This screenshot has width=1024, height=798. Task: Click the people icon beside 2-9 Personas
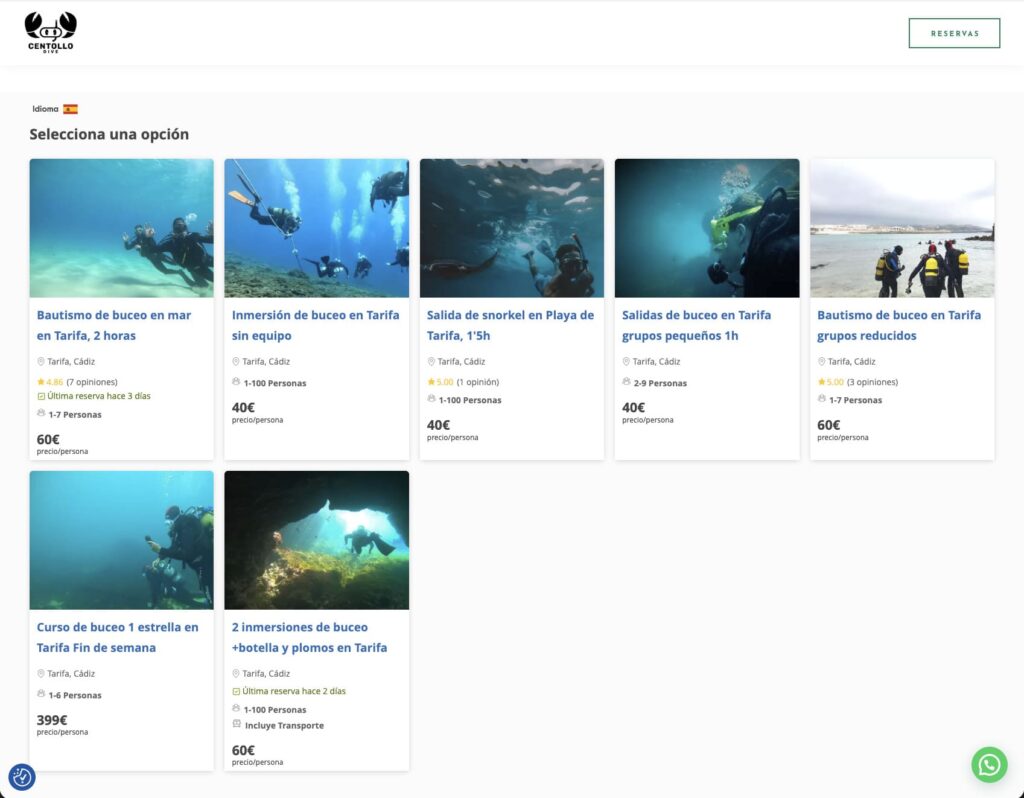point(626,381)
